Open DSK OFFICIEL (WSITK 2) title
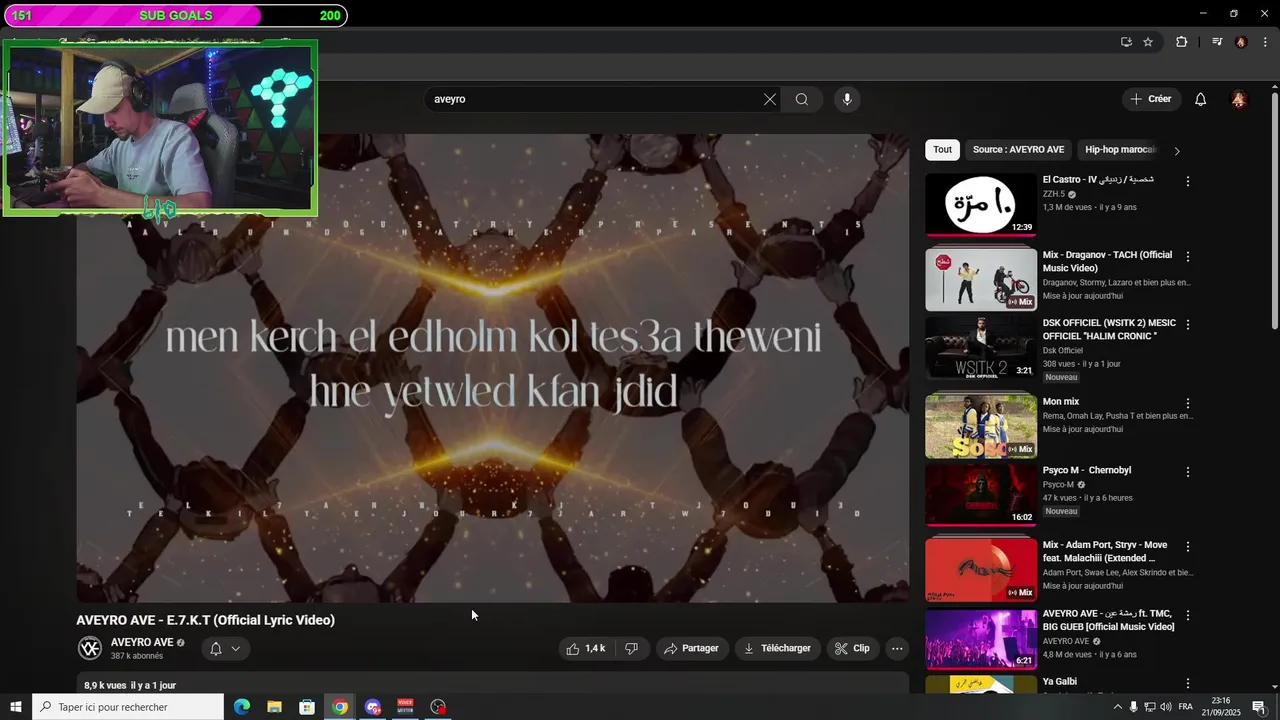 tap(1109, 330)
